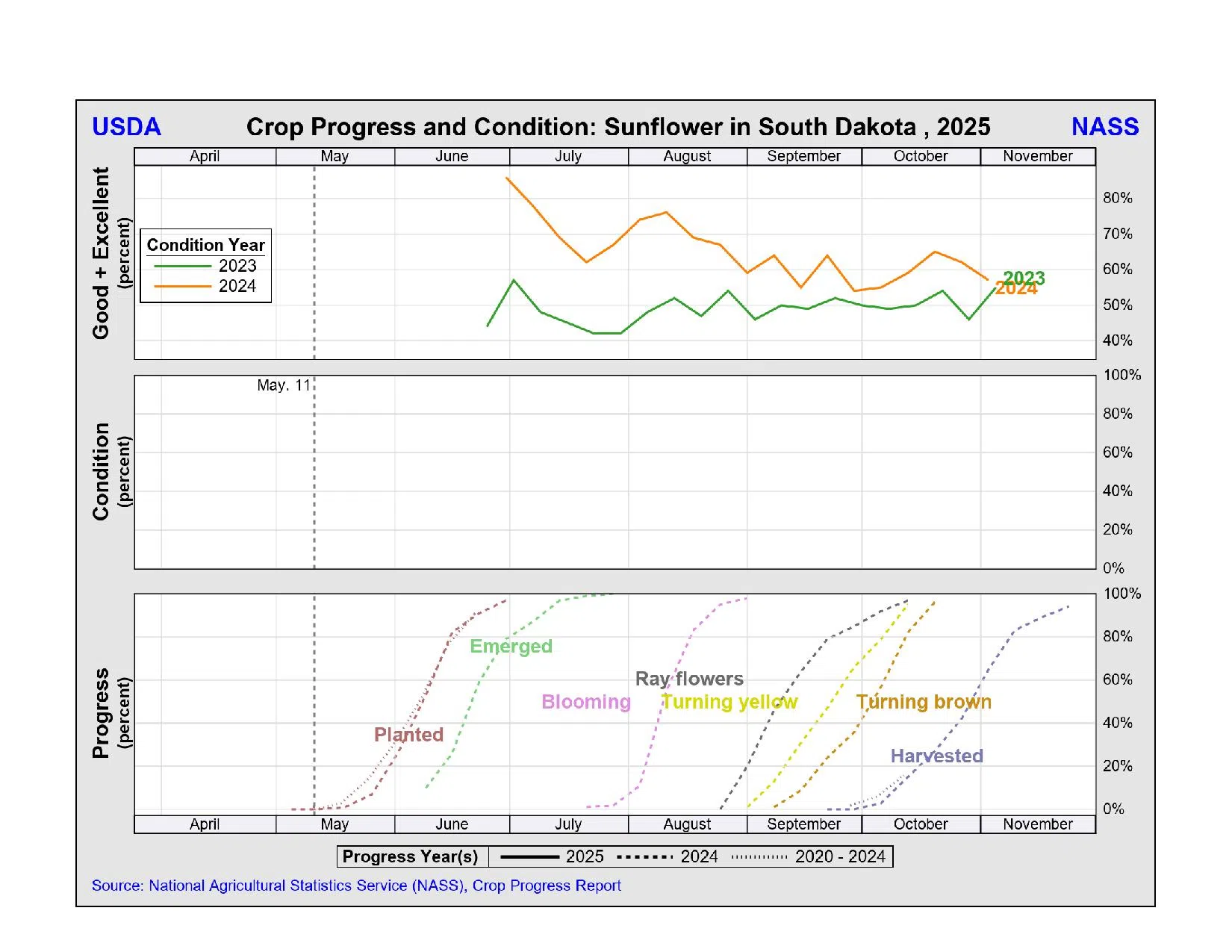Select the Harvested series label
This screenshot has width=1232, height=952.
click(936, 756)
